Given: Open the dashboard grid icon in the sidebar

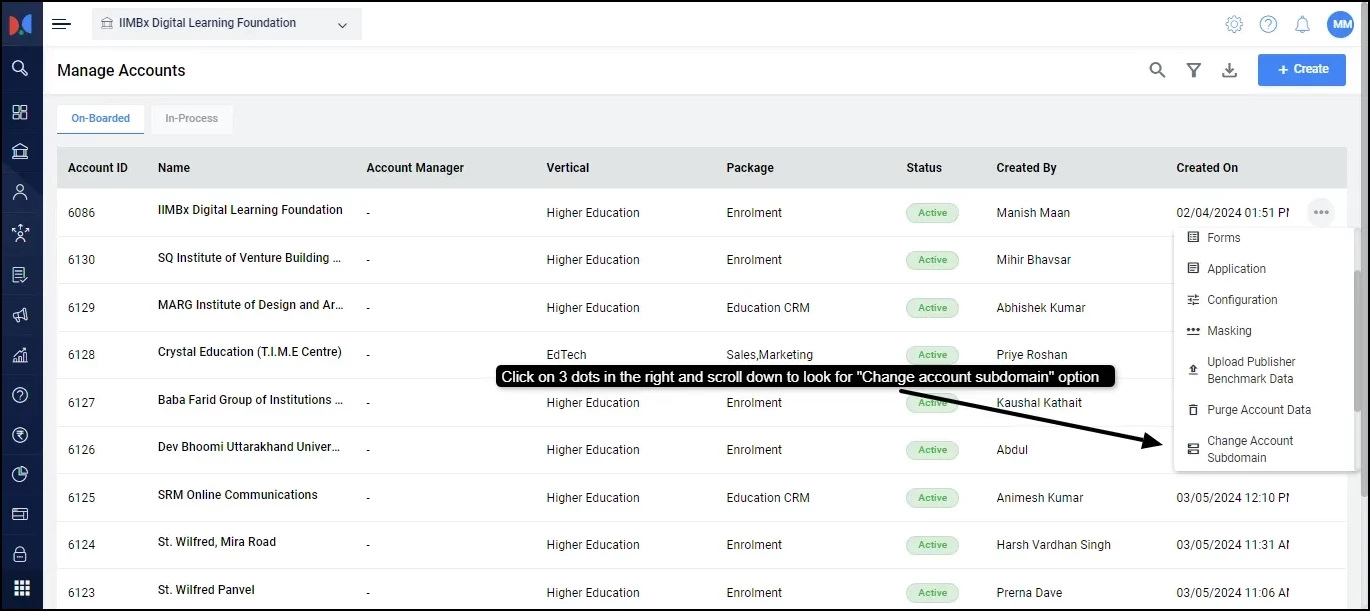Looking at the screenshot, I should click(20, 112).
